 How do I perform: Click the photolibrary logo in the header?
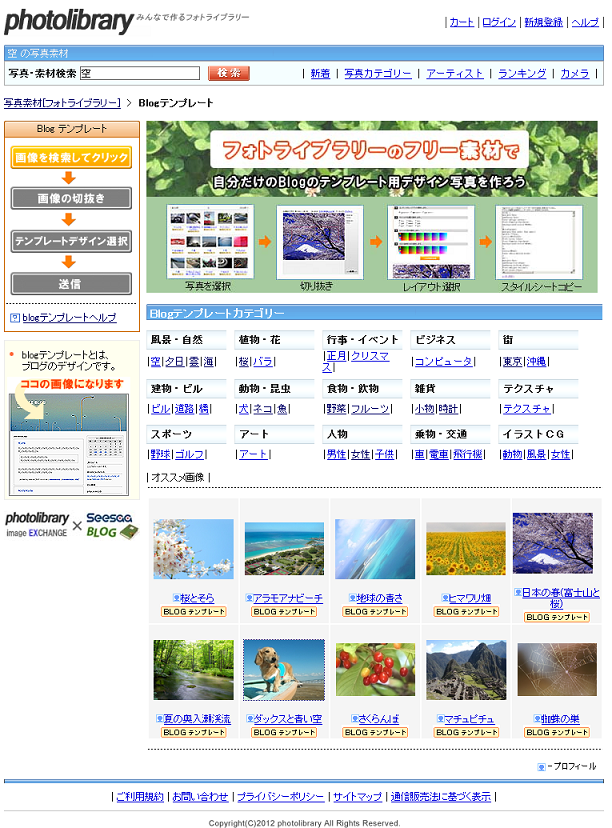[x=68, y=21]
